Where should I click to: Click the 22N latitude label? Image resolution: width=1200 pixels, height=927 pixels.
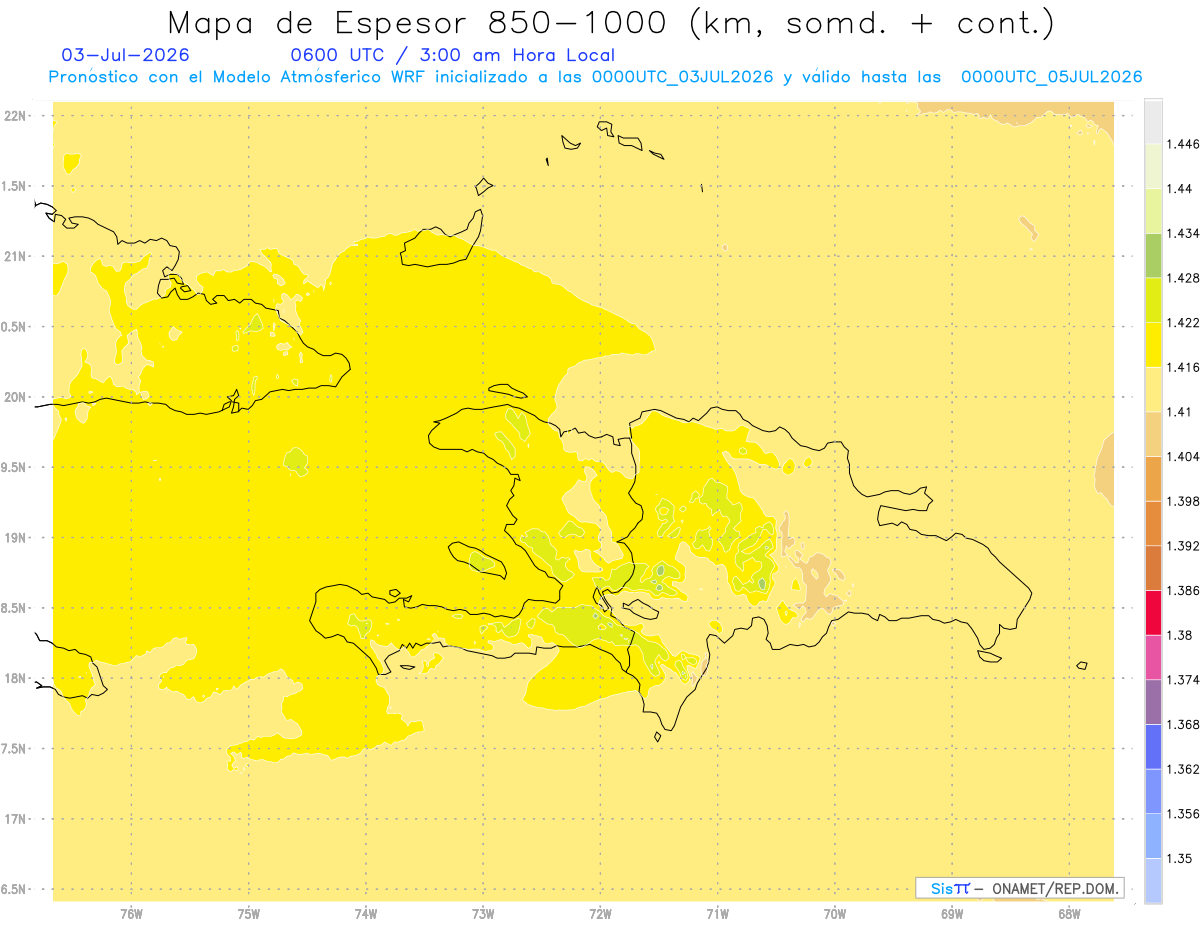click(x=15, y=116)
